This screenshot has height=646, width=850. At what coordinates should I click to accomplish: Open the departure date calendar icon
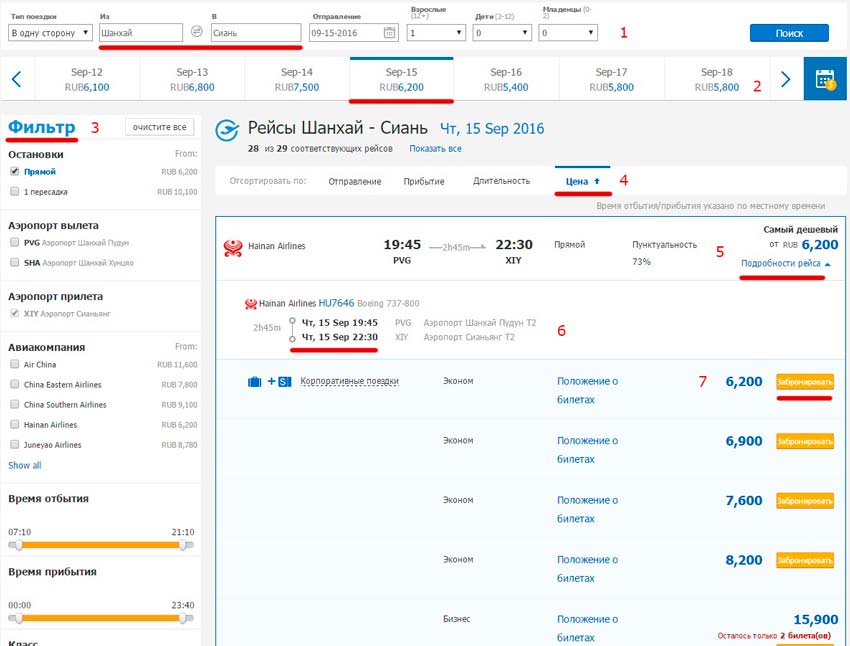389,32
